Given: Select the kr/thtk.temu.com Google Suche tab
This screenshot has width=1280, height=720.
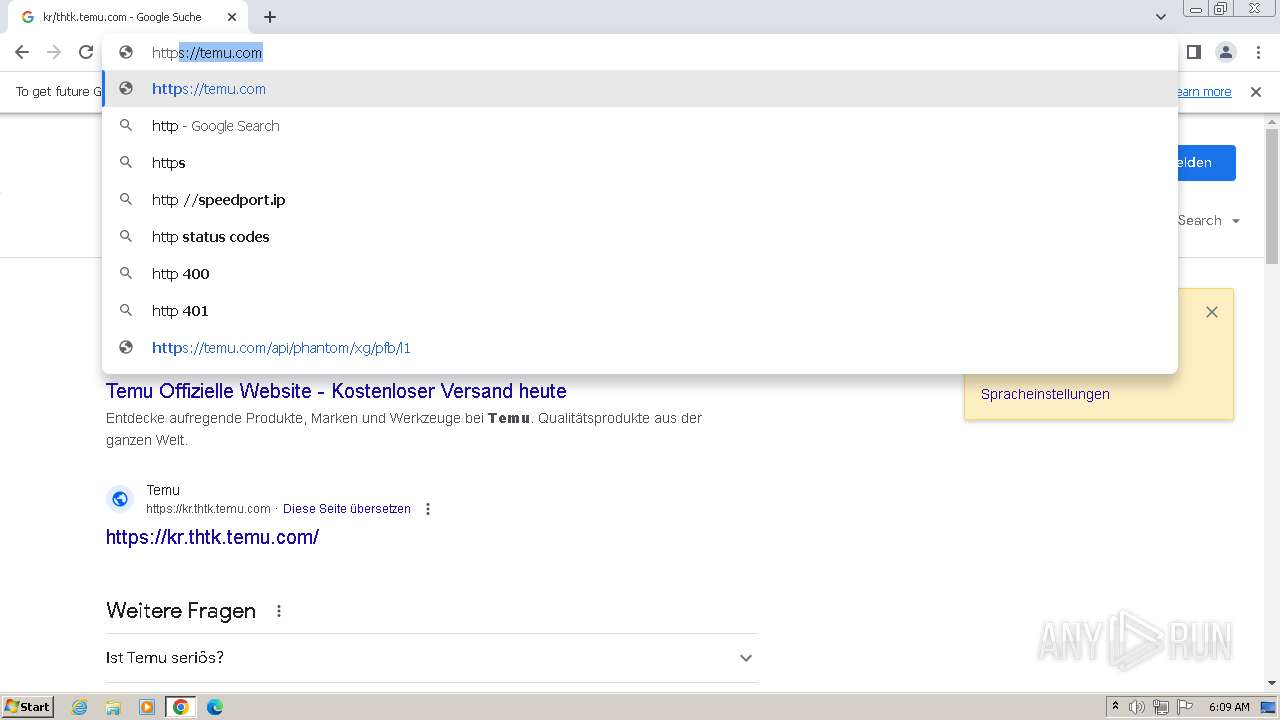Looking at the screenshot, I should pos(128,17).
